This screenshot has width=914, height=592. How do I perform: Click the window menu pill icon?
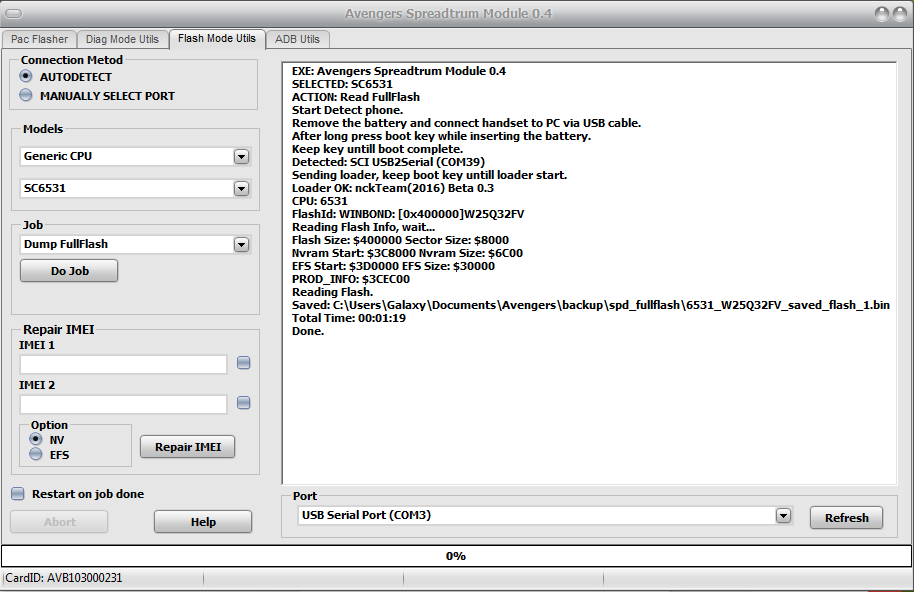click(14, 13)
